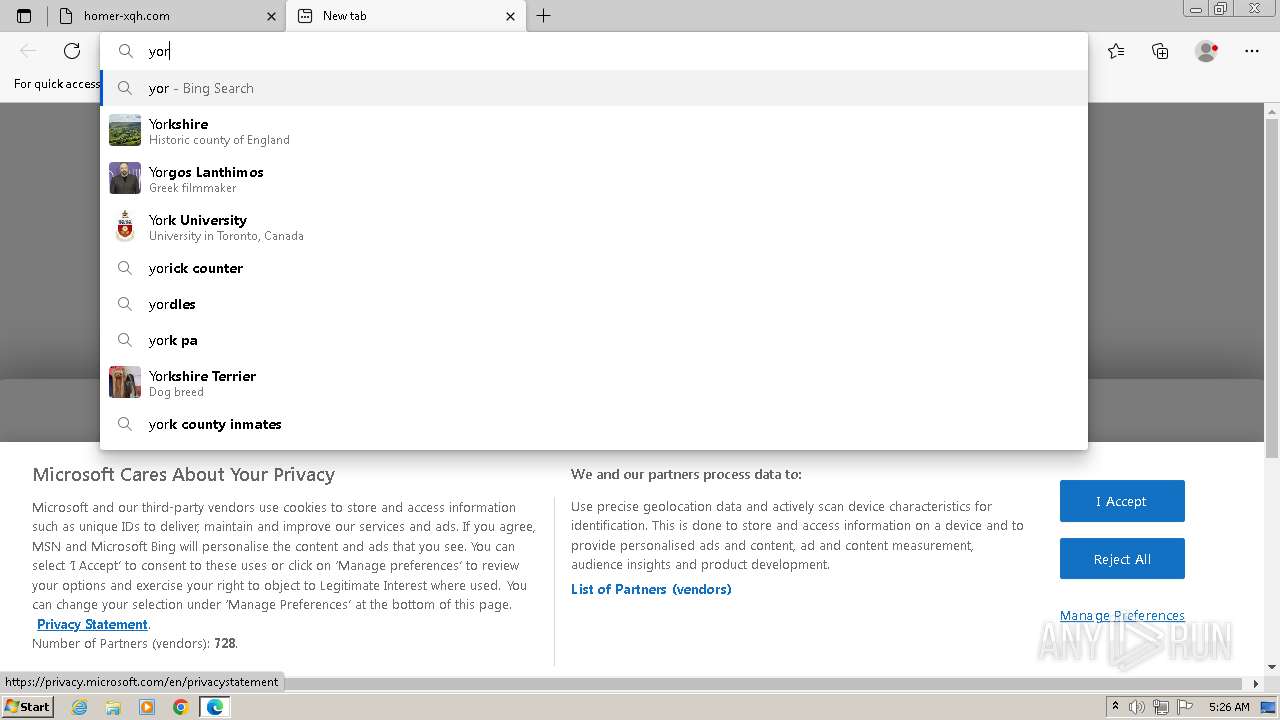
Task: Close the New tab tab
Action: (511, 16)
